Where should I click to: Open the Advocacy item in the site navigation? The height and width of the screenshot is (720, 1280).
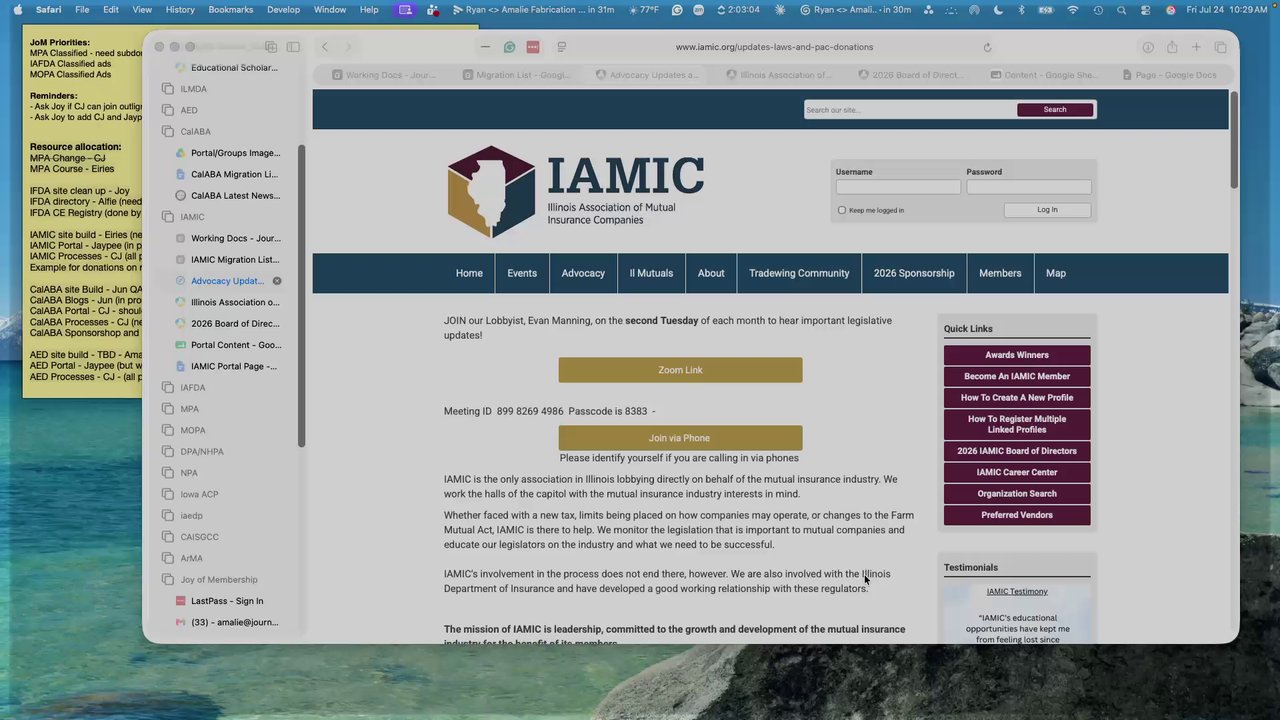tap(583, 273)
